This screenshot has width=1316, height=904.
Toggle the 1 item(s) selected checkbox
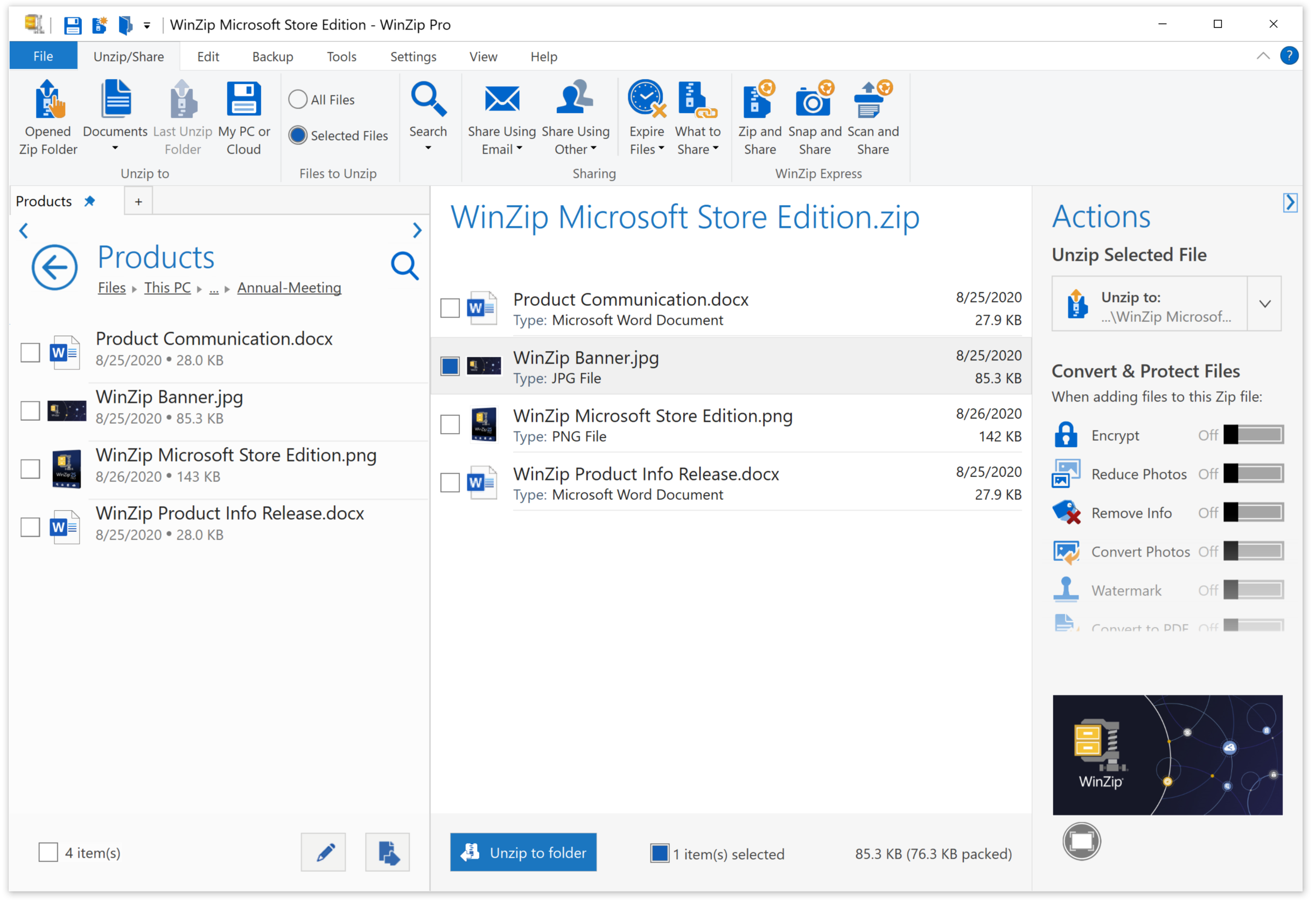pos(660,853)
